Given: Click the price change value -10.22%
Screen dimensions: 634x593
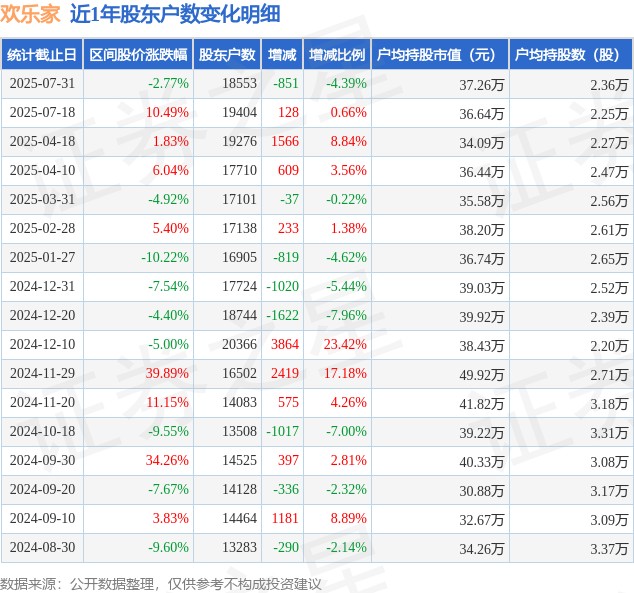Looking at the screenshot, I should 165,257.
